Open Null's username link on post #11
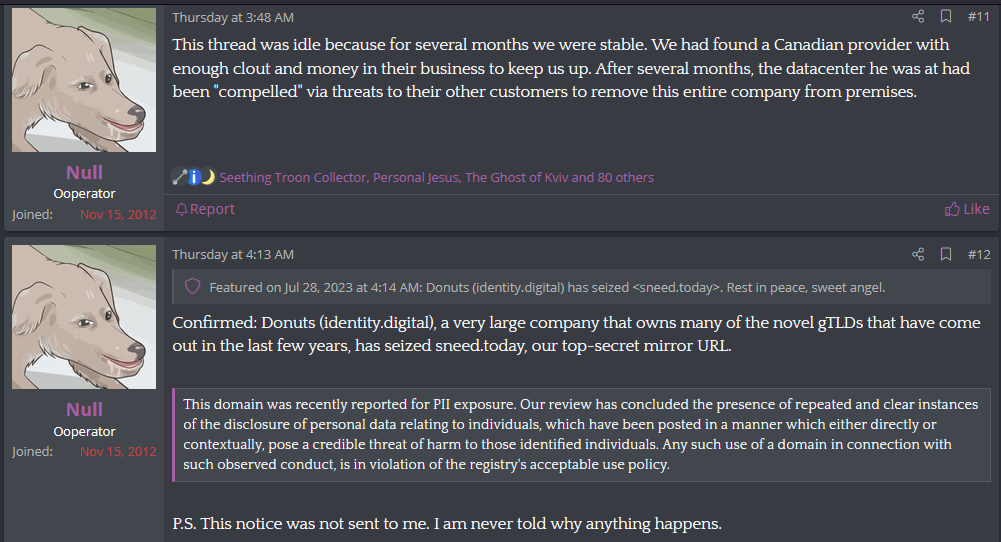The height and width of the screenshot is (542, 1001). [x=84, y=172]
